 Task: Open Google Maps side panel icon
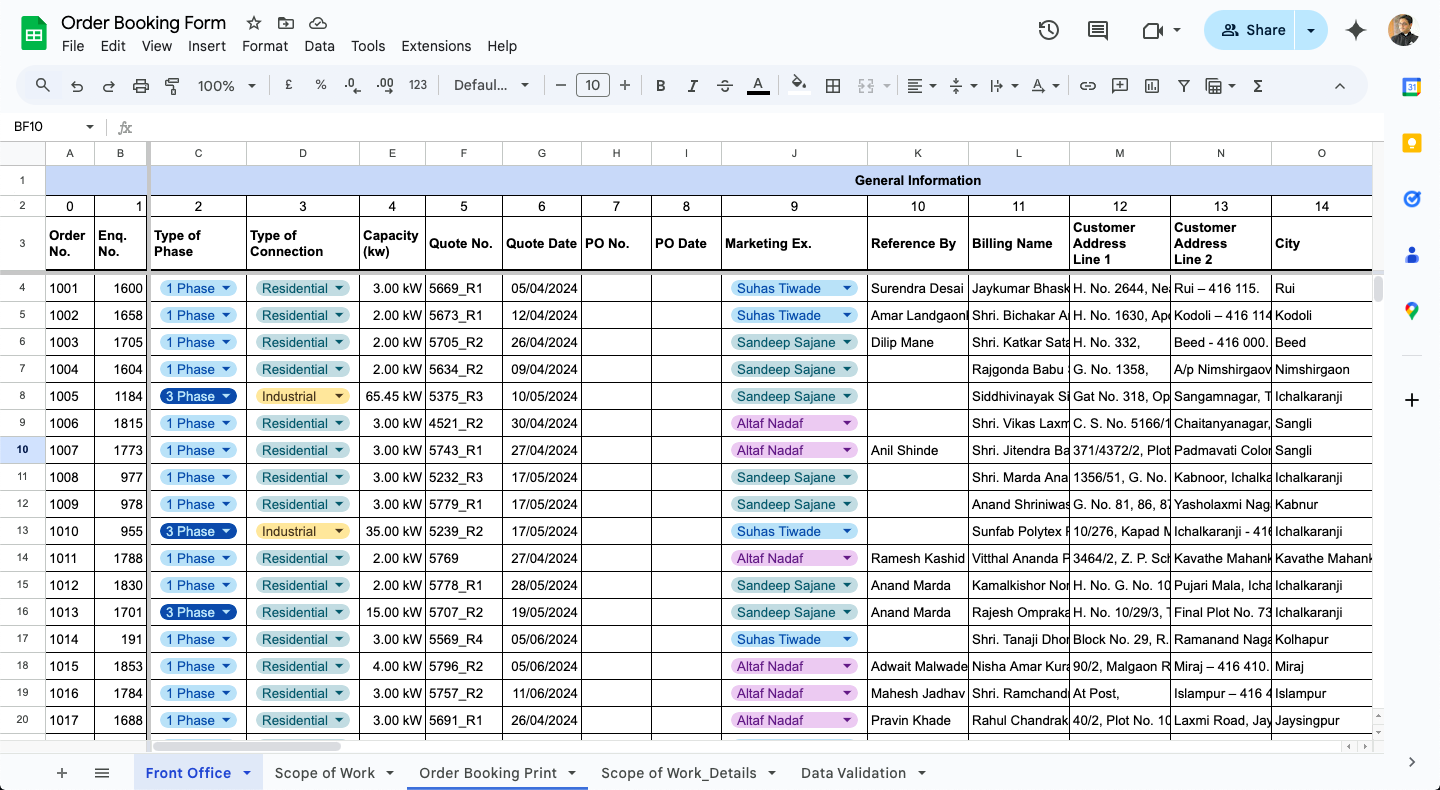pyautogui.click(x=1412, y=311)
